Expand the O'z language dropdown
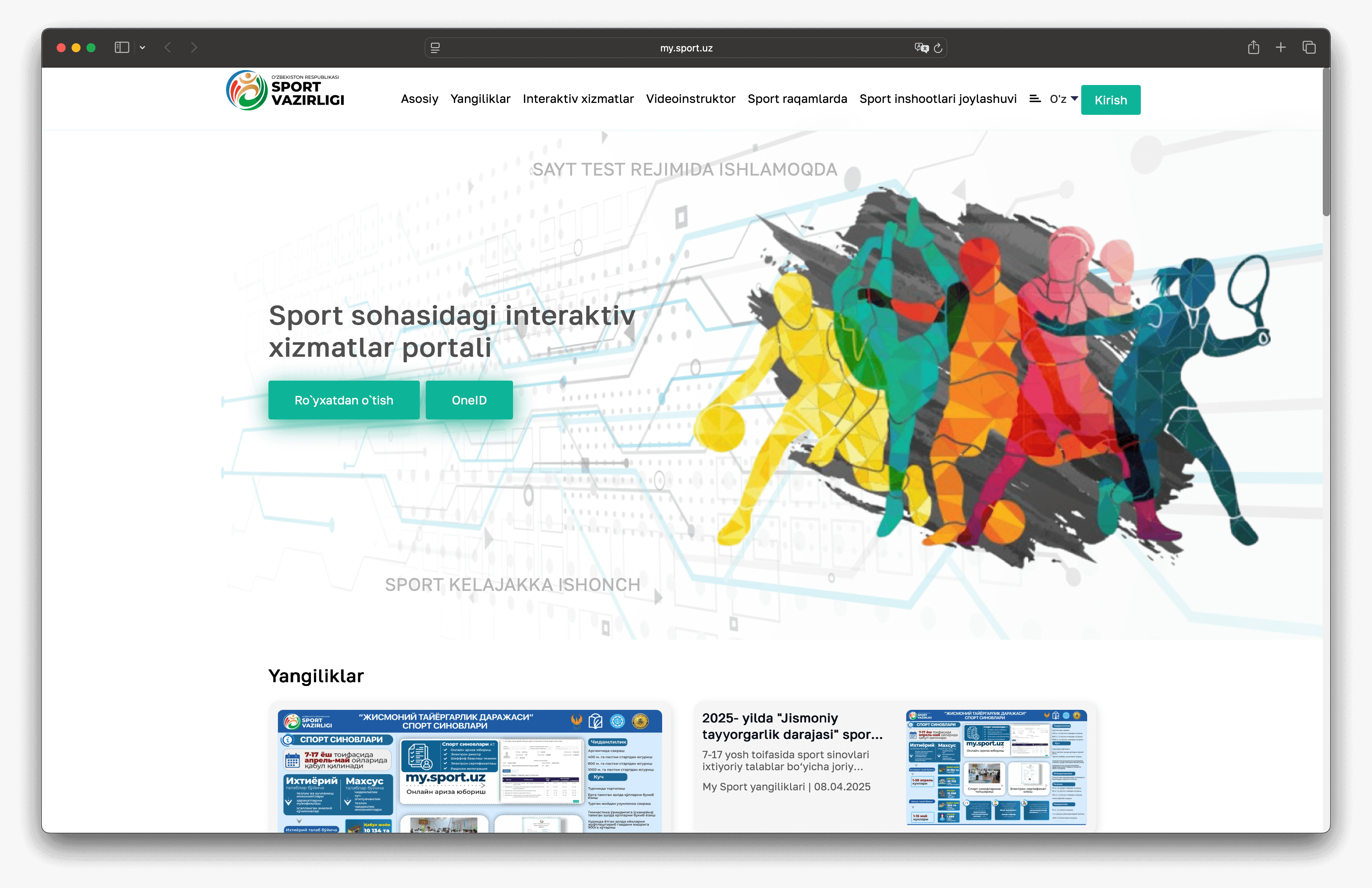Image resolution: width=1372 pixels, height=888 pixels. (x=1064, y=99)
